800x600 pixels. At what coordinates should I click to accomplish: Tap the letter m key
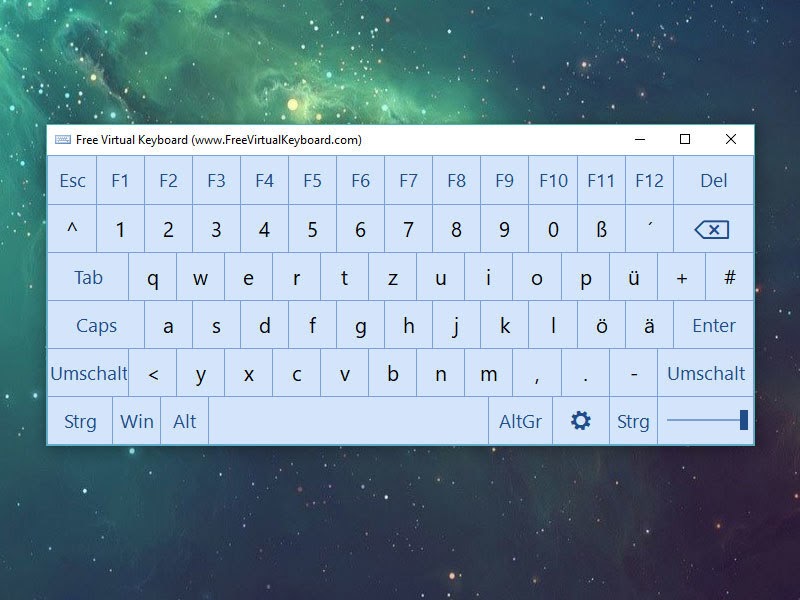[x=489, y=373]
